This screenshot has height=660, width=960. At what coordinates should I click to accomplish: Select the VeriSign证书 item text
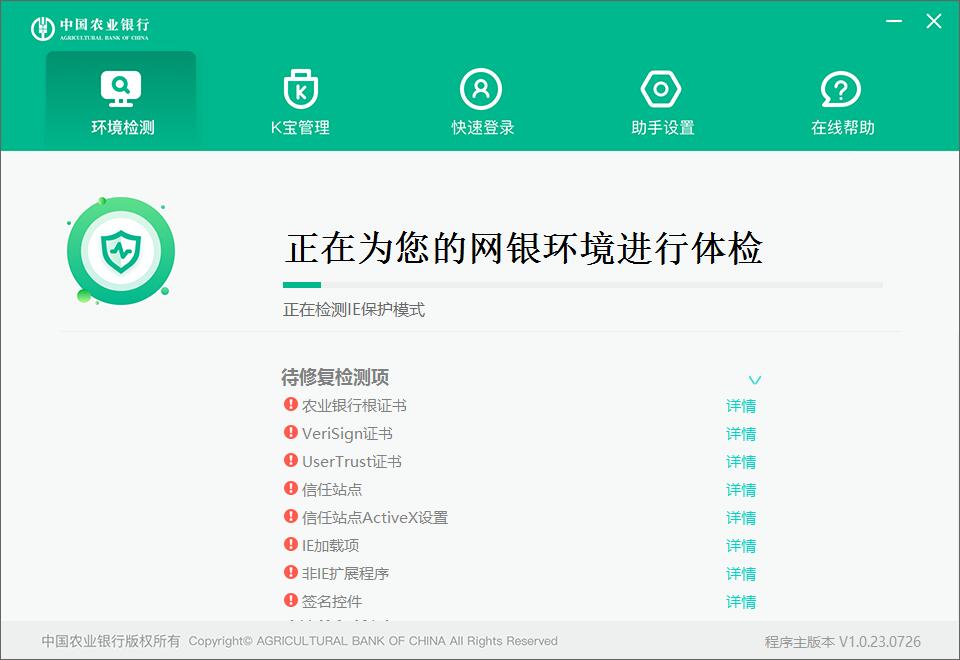[347, 434]
